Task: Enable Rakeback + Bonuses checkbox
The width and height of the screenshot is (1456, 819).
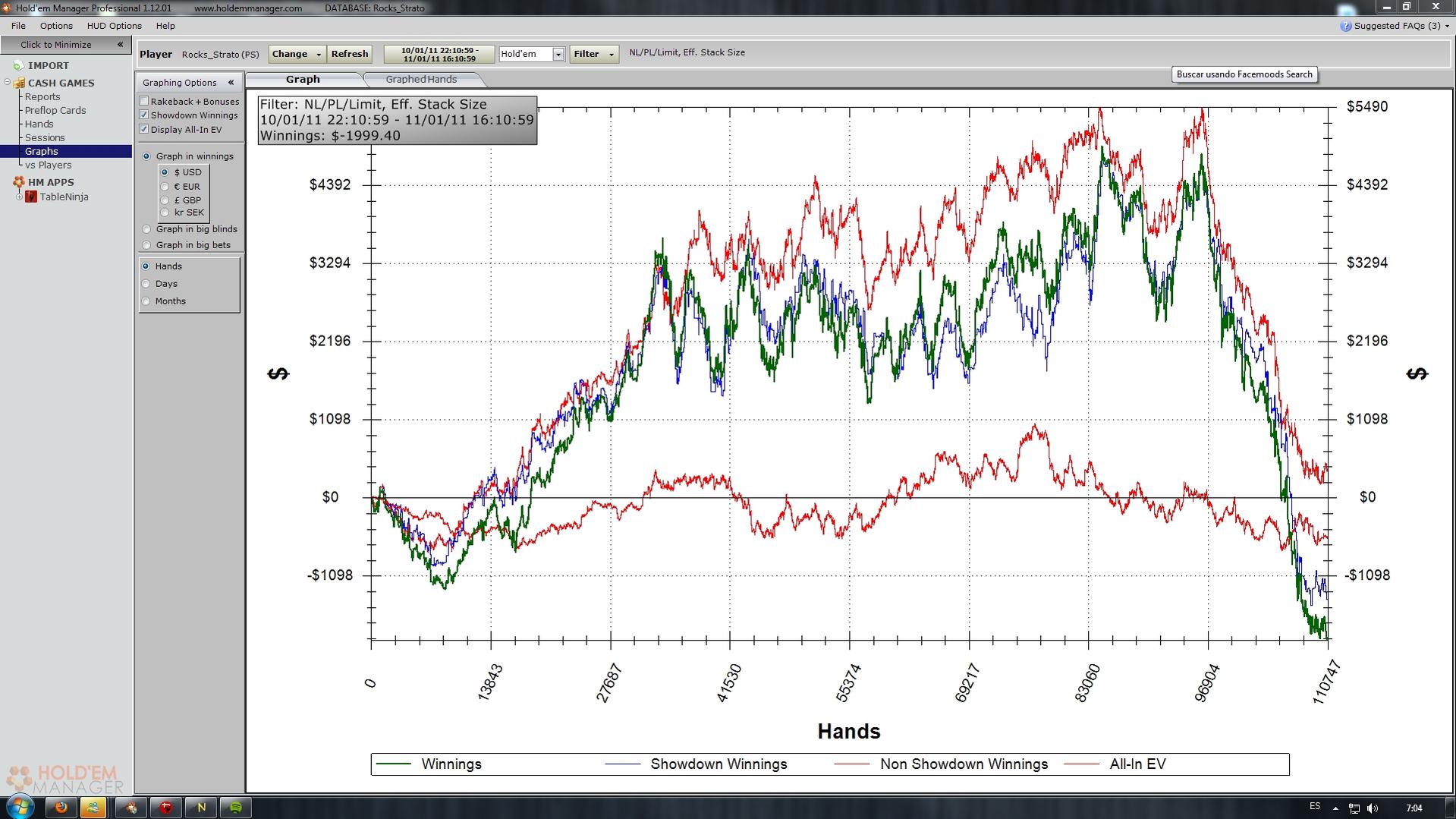Action: [x=144, y=101]
